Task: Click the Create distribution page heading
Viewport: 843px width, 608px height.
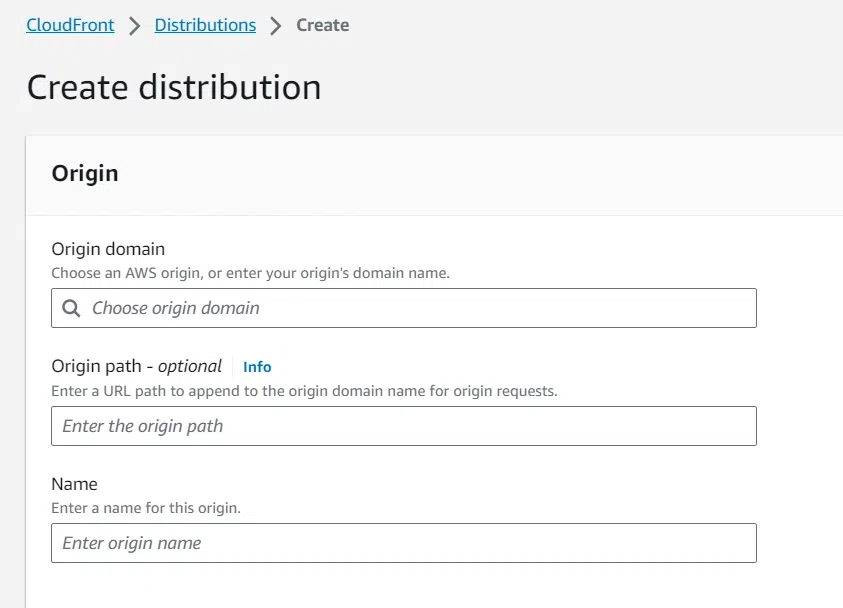Action: [x=174, y=87]
